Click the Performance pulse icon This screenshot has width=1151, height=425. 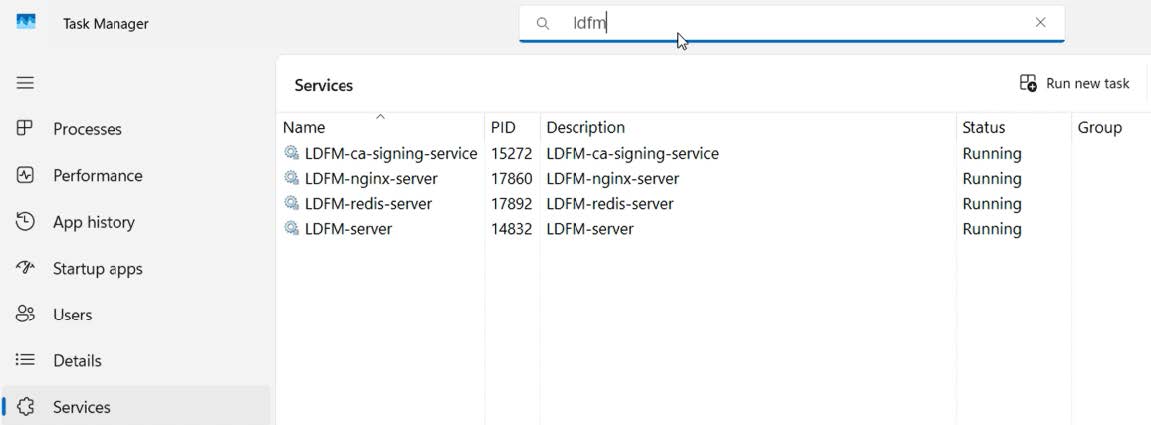pos(25,175)
